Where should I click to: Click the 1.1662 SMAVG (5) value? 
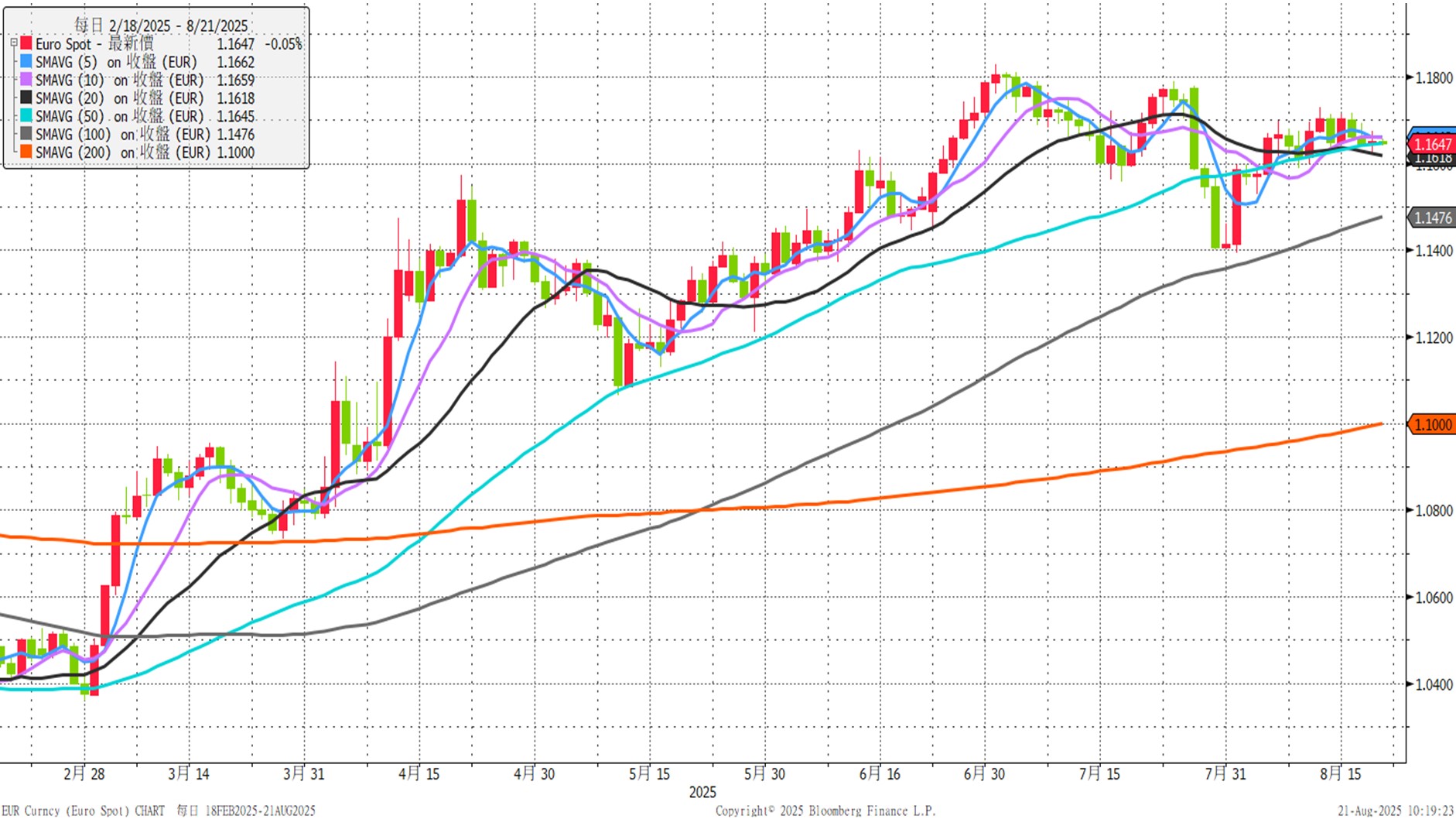pos(235,62)
